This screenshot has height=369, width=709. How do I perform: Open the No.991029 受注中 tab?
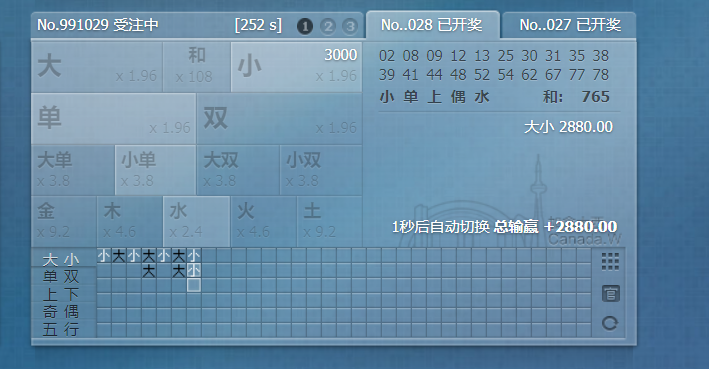(x=98, y=25)
